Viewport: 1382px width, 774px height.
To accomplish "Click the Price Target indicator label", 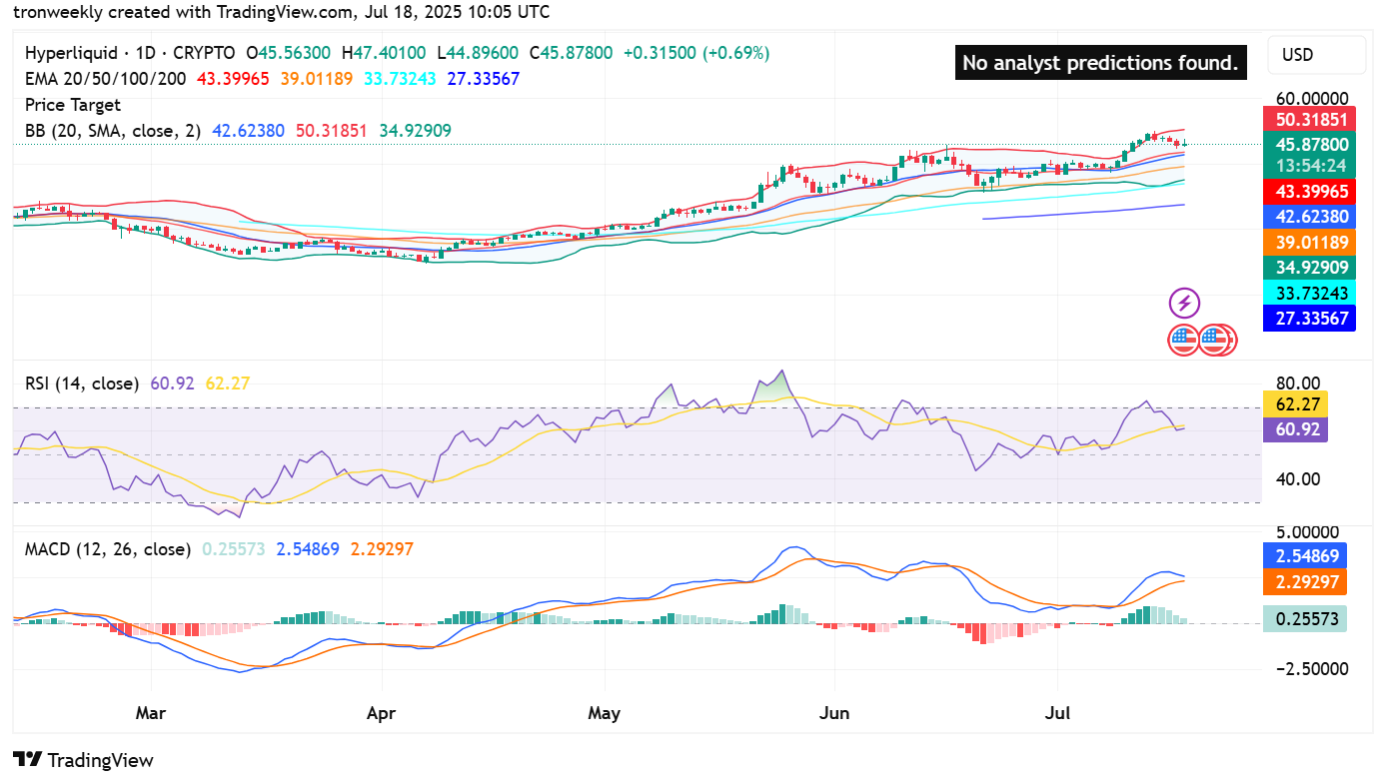I will click(x=72, y=105).
